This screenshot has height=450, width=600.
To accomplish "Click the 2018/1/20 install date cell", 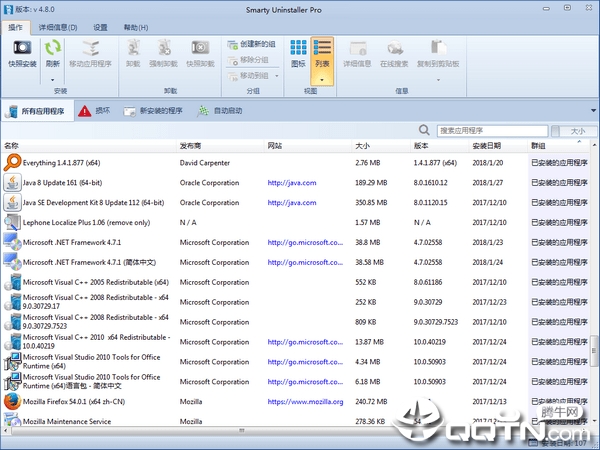I will (x=488, y=163).
